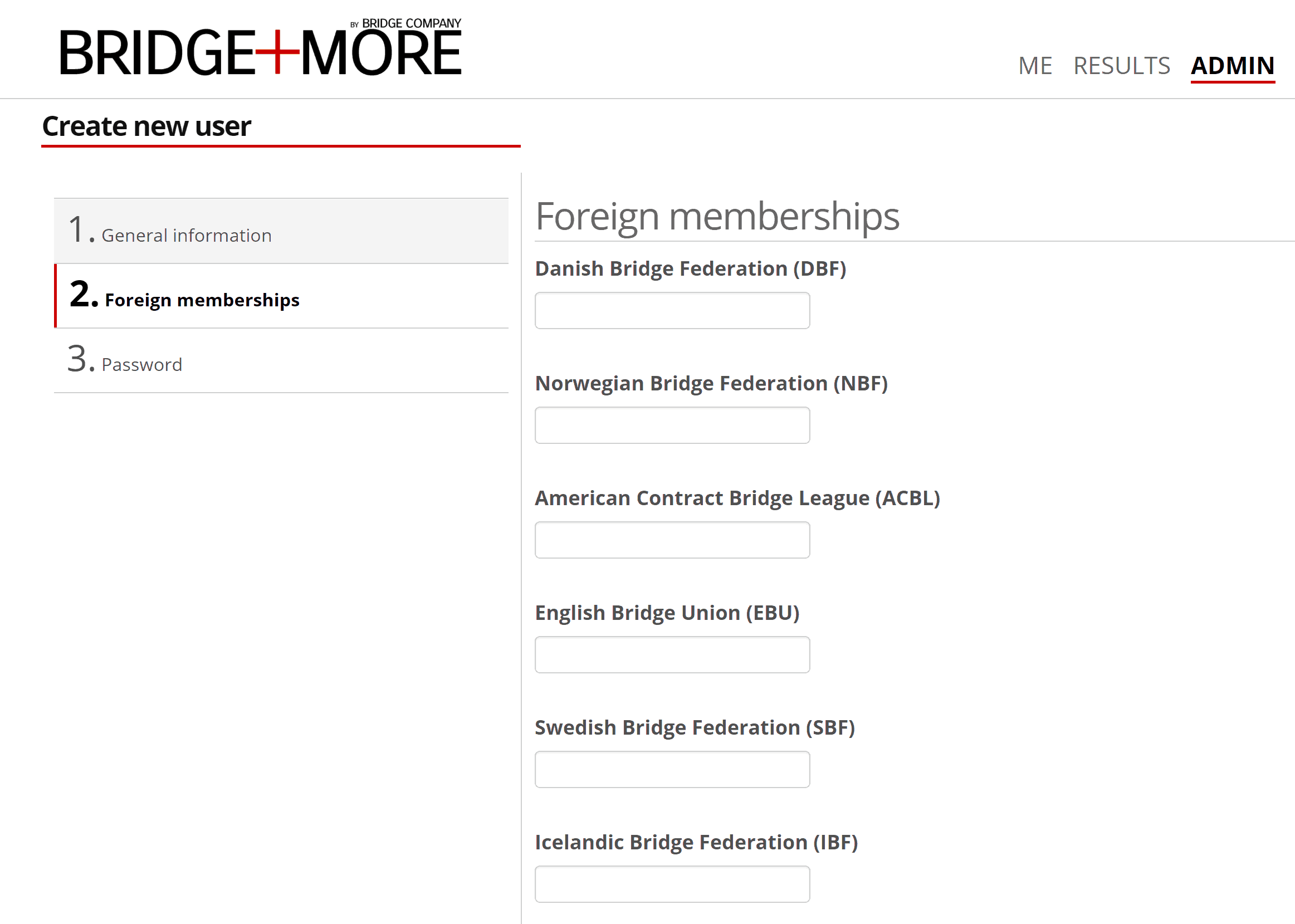Click the English Bridge Union text box
This screenshot has width=1295, height=924.
pyautogui.click(x=672, y=655)
